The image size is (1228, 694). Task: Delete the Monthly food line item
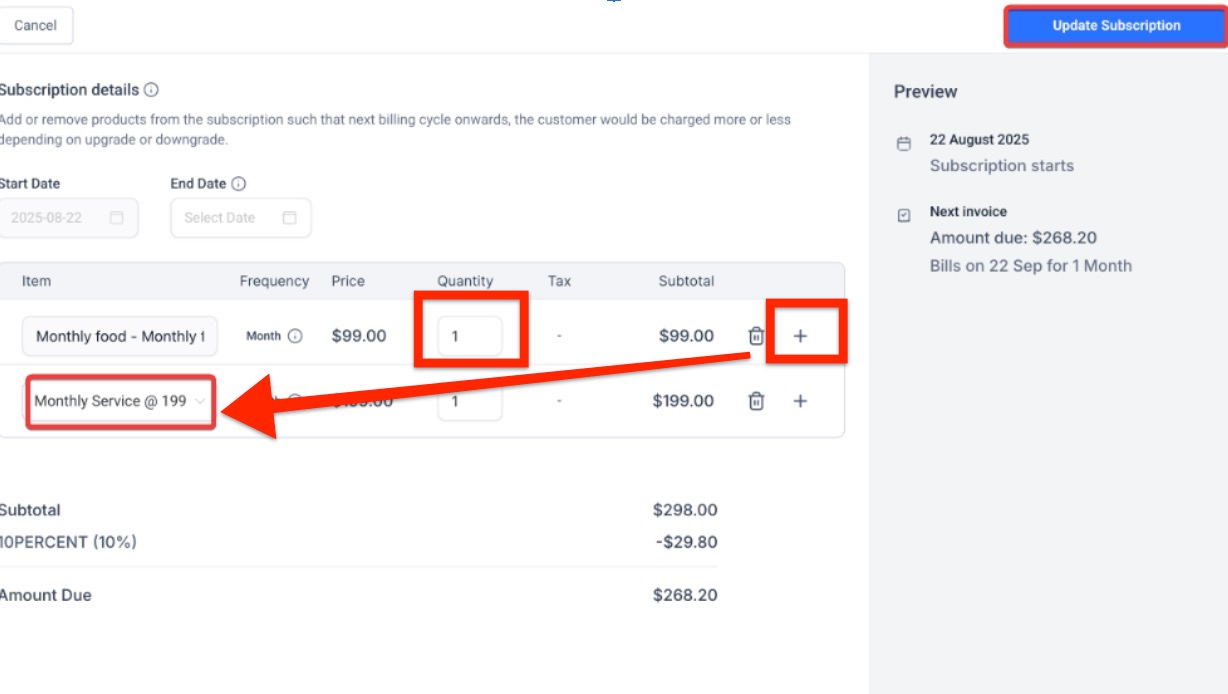(757, 336)
